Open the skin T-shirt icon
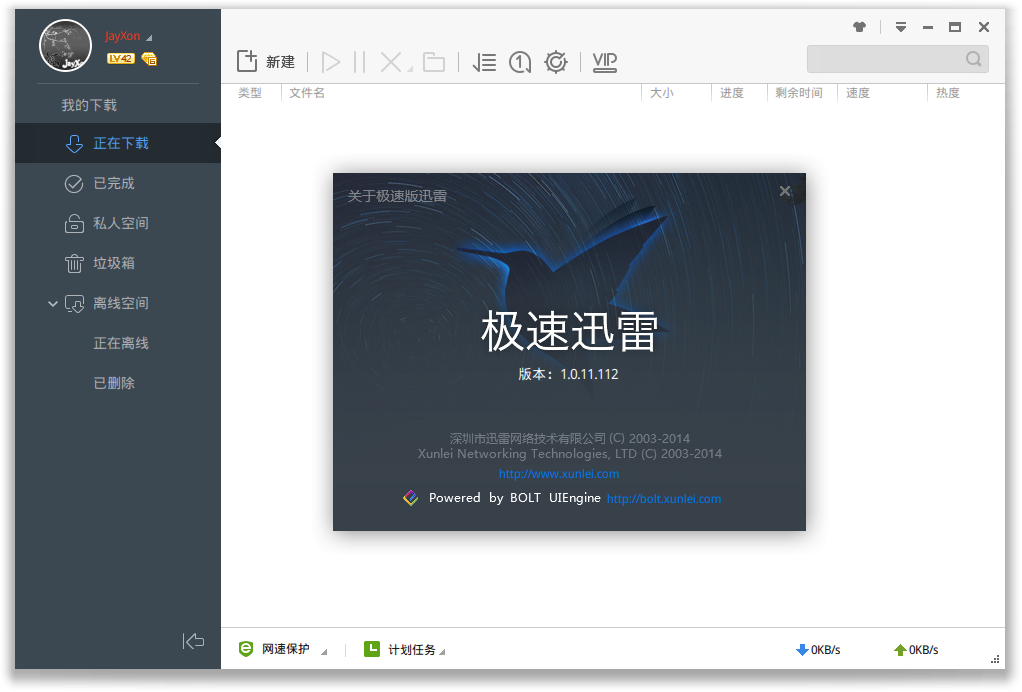Image resolution: width=1022 pixels, height=692 pixels. pos(860,27)
